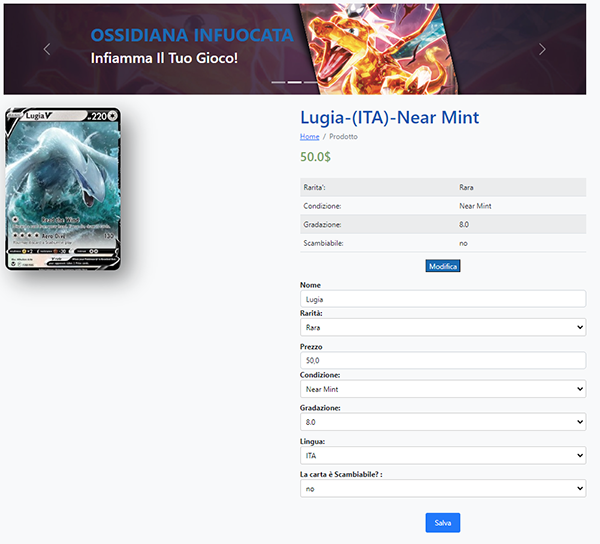
Task: Focus the Nome input field
Action: click(443, 299)
